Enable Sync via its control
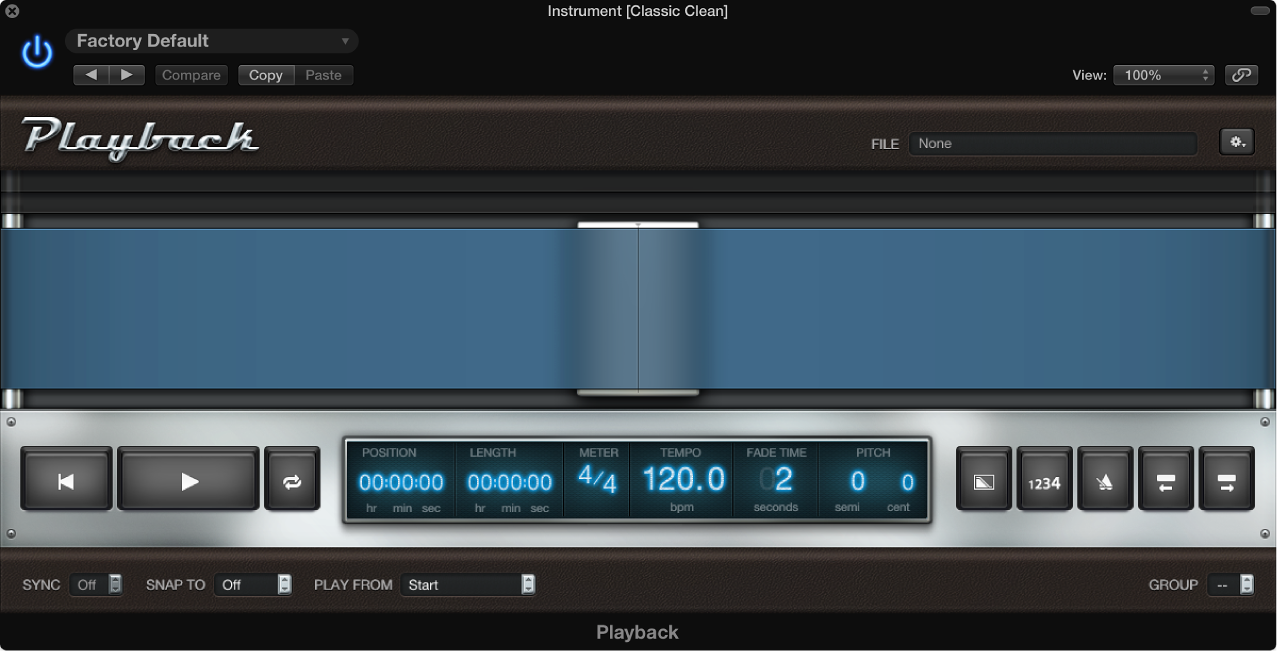1277x652 pixels. 97,584
